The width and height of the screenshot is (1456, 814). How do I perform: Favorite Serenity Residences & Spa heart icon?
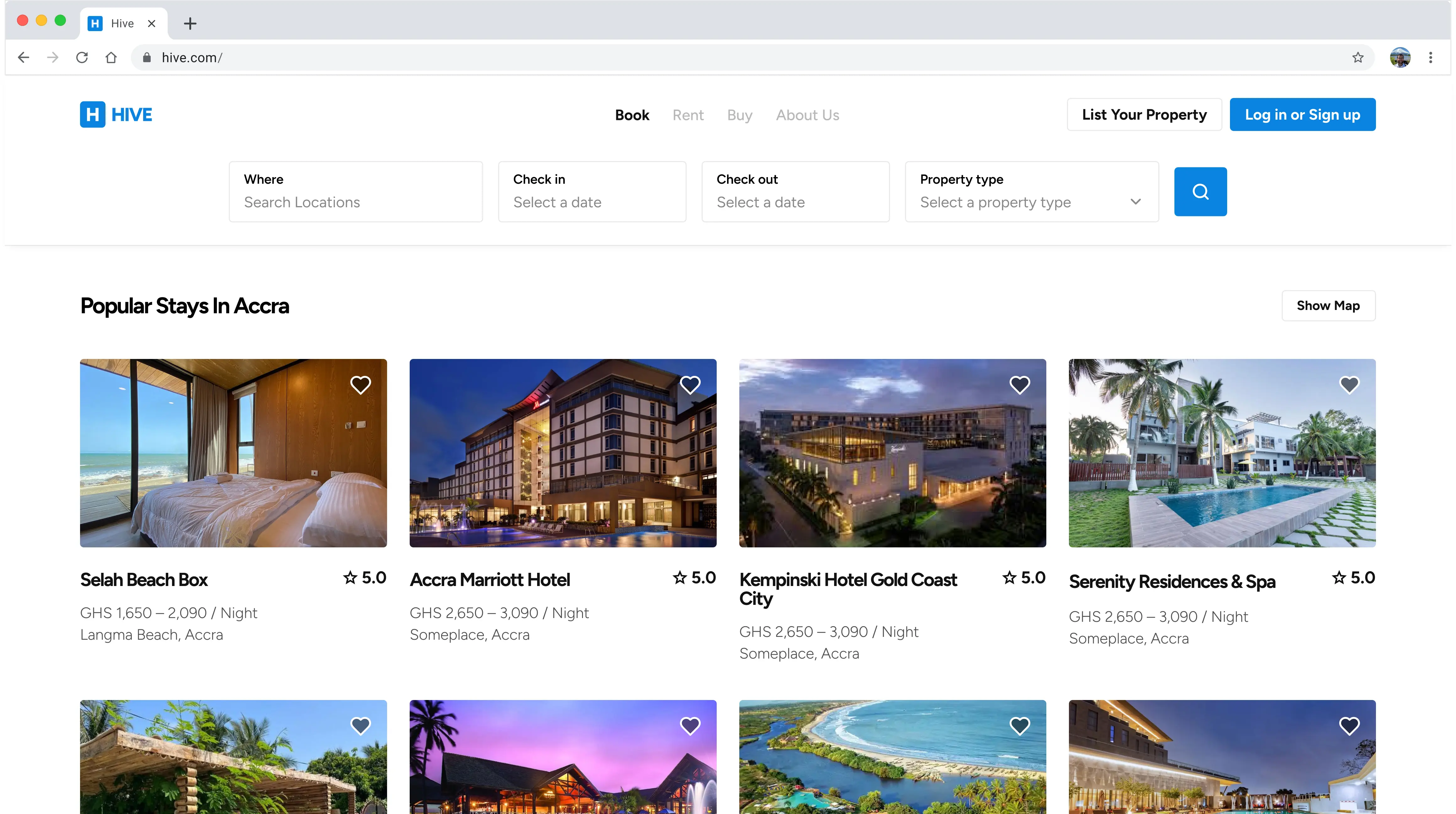(x=1349, y=385)
